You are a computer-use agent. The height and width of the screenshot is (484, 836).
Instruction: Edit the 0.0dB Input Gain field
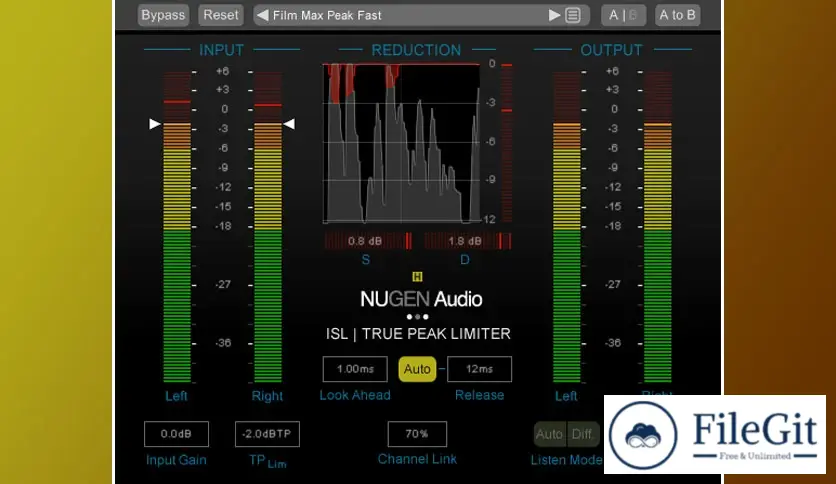coord(176,434)
